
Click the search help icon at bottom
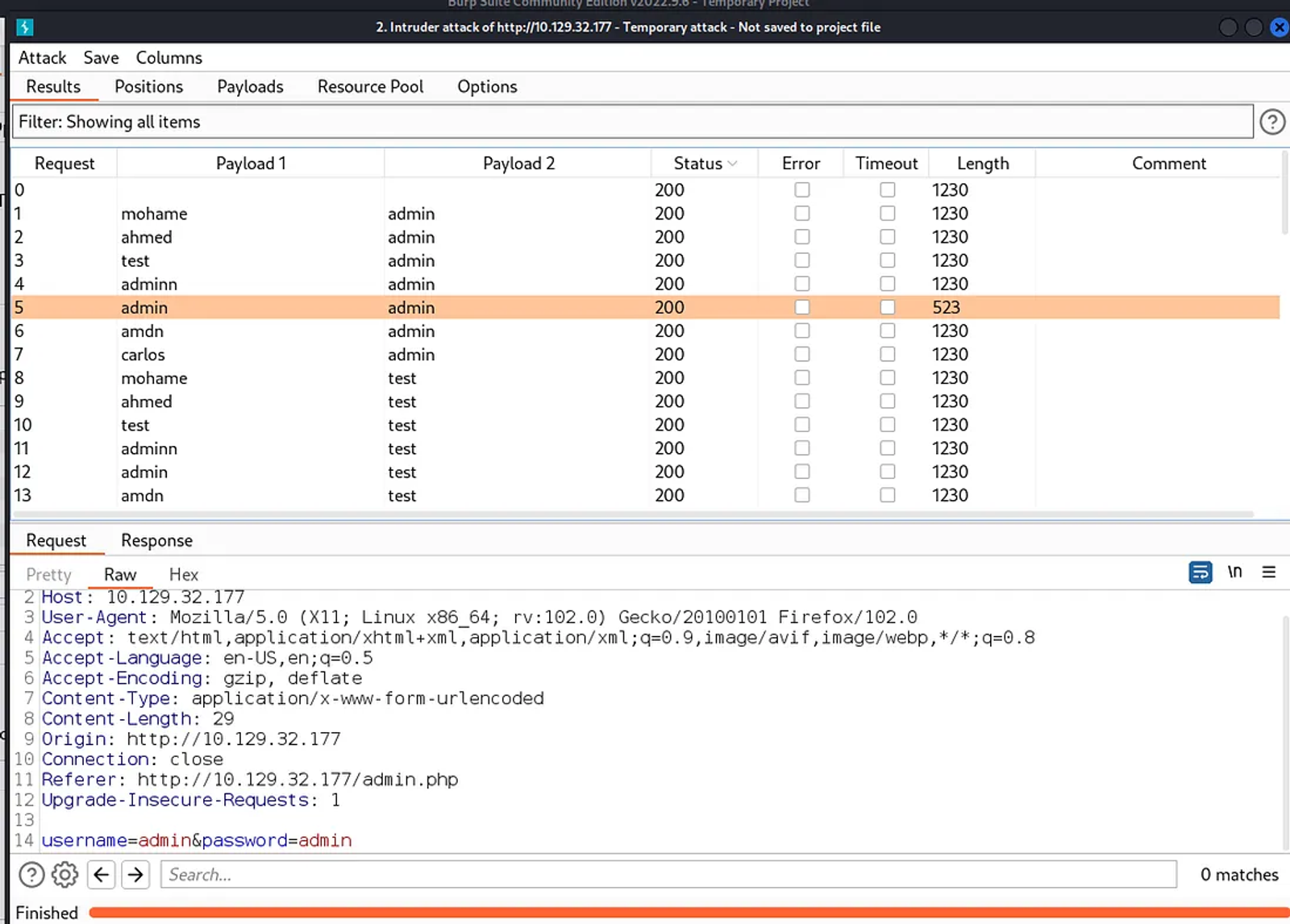[x=31, y=875]
